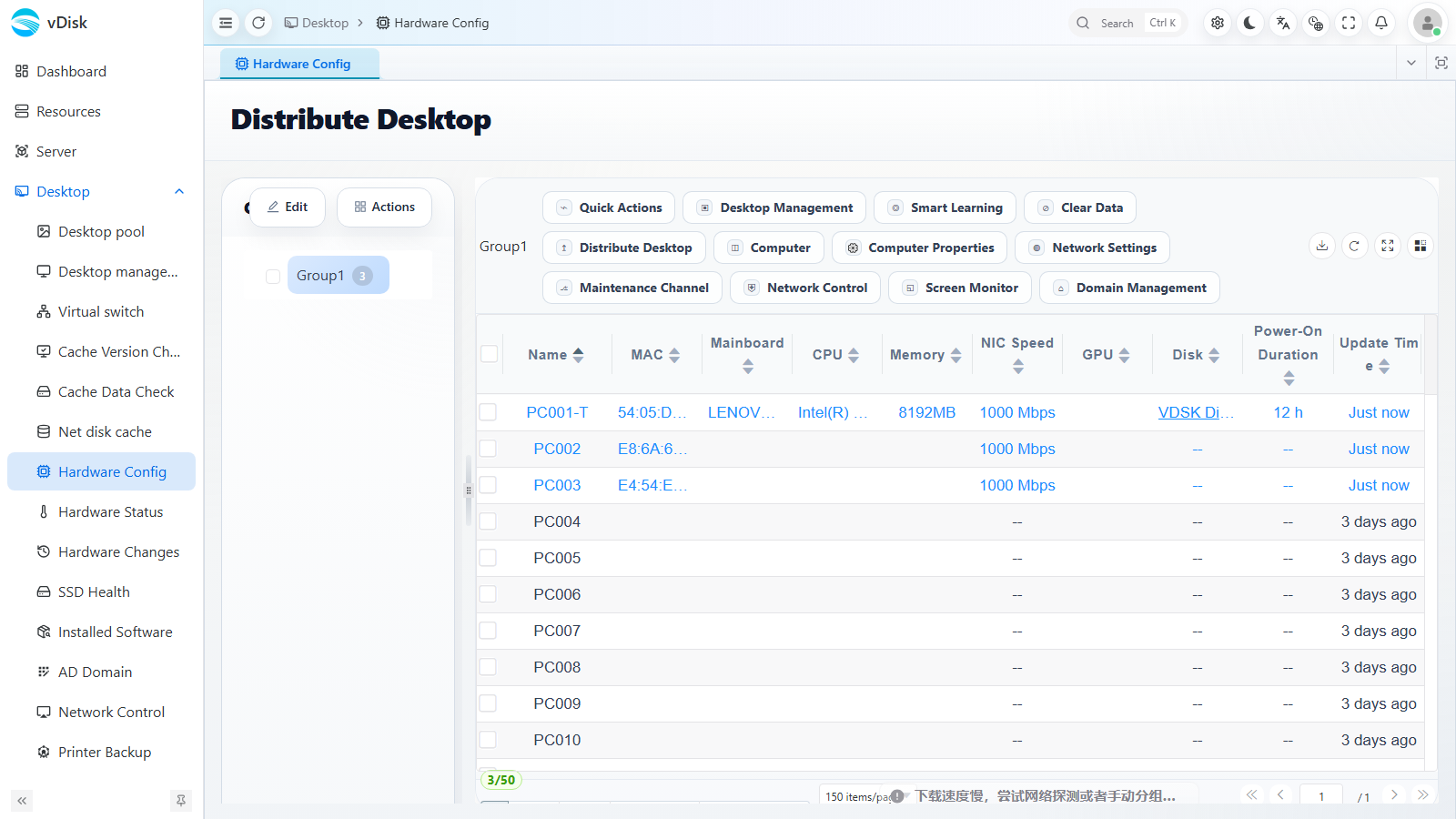Tick the Group1 checkbox
1456x819 pixels.
[x=273, y=276]
